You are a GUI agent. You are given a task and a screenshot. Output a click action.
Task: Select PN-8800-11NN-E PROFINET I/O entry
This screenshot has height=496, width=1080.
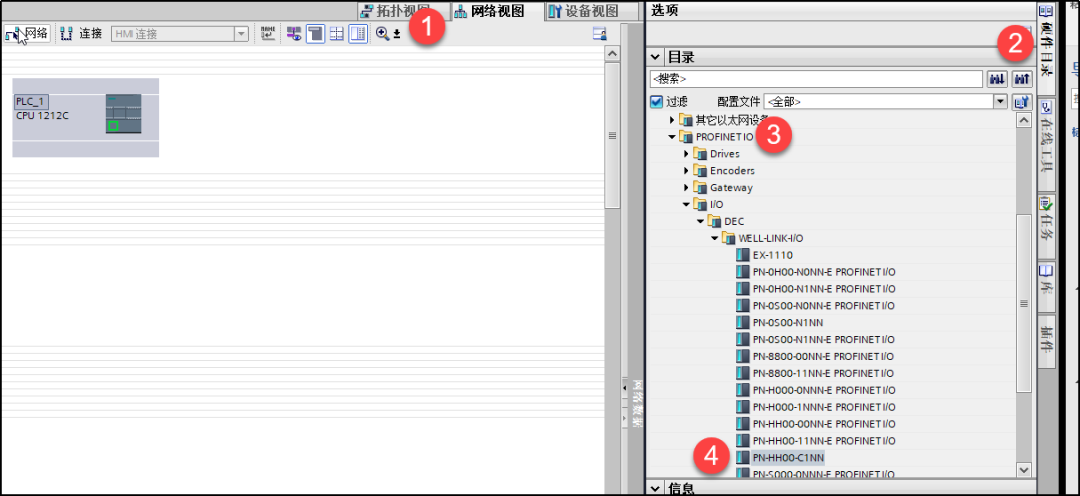[824, 373]
